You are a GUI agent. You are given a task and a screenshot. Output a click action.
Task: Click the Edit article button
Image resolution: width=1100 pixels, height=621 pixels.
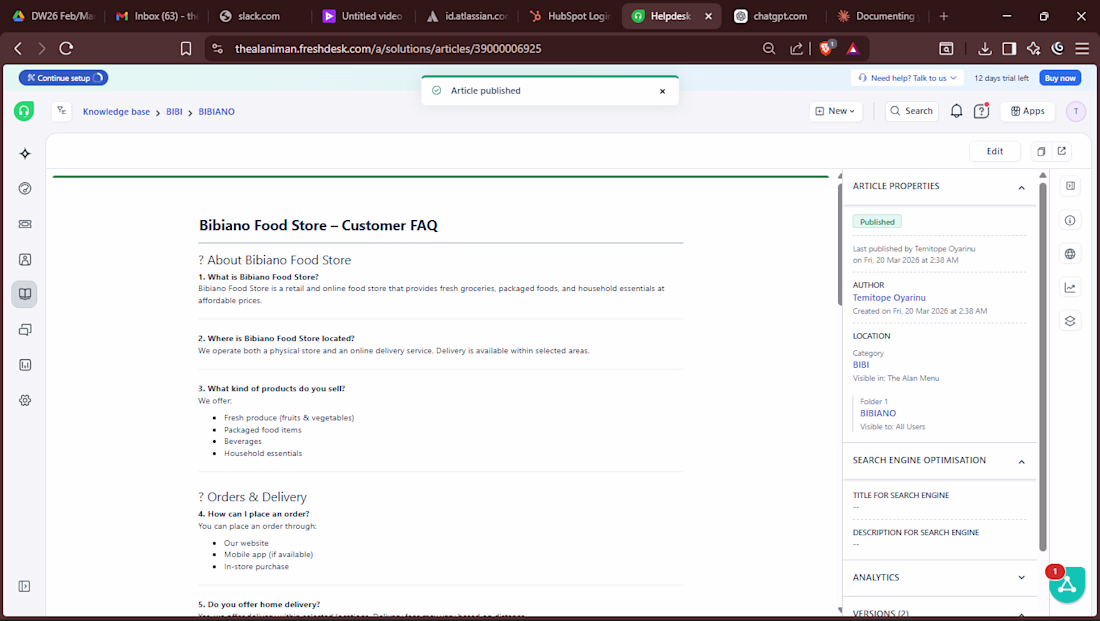pos(995,151)
